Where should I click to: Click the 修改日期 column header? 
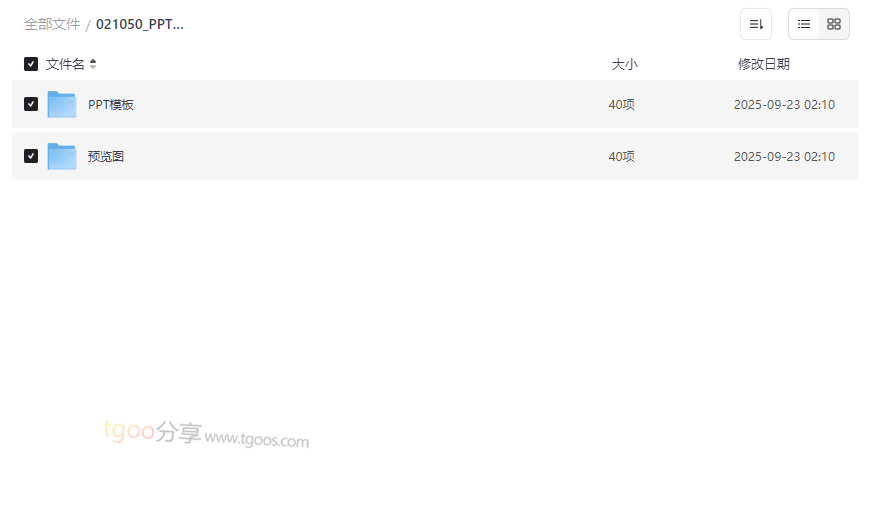(763, 64)
